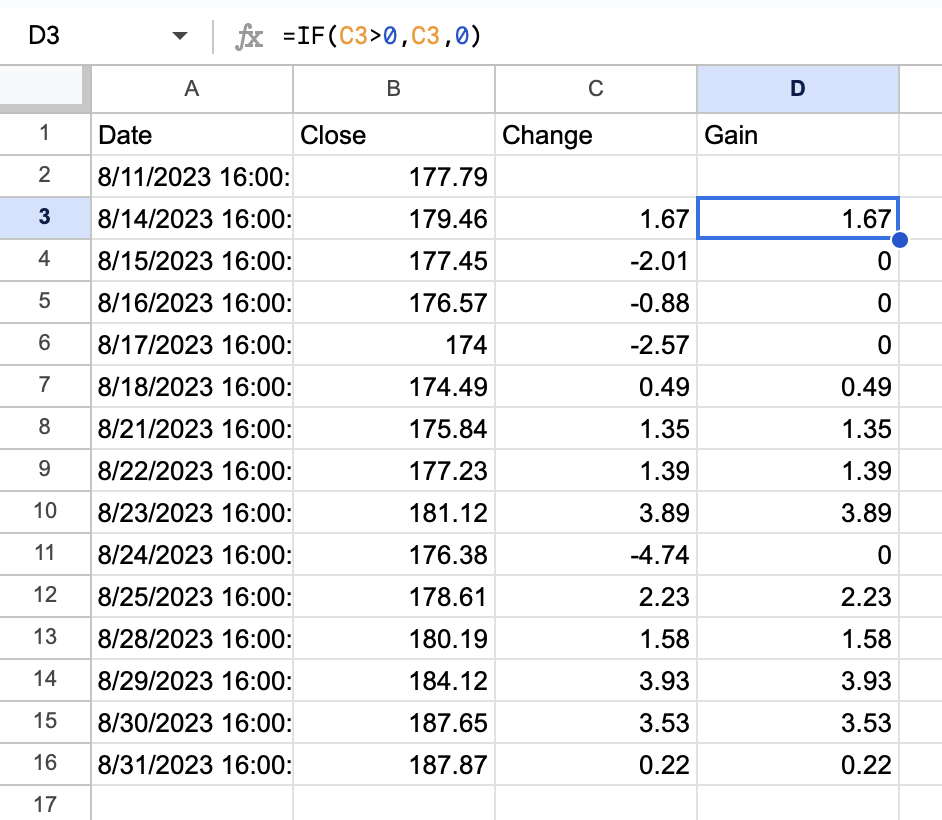Screen dimensions: 942x820
Task: Click the formula bar with the IF formula
Action: 607,36
